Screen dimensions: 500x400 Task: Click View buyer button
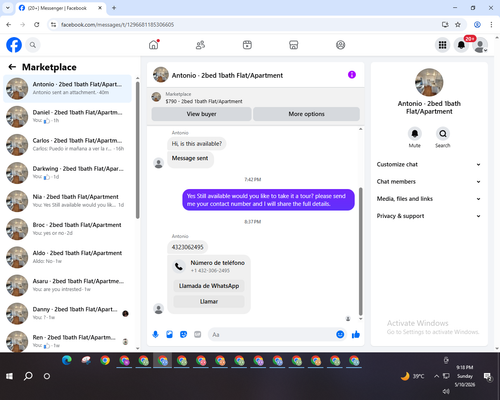point(201,114)
